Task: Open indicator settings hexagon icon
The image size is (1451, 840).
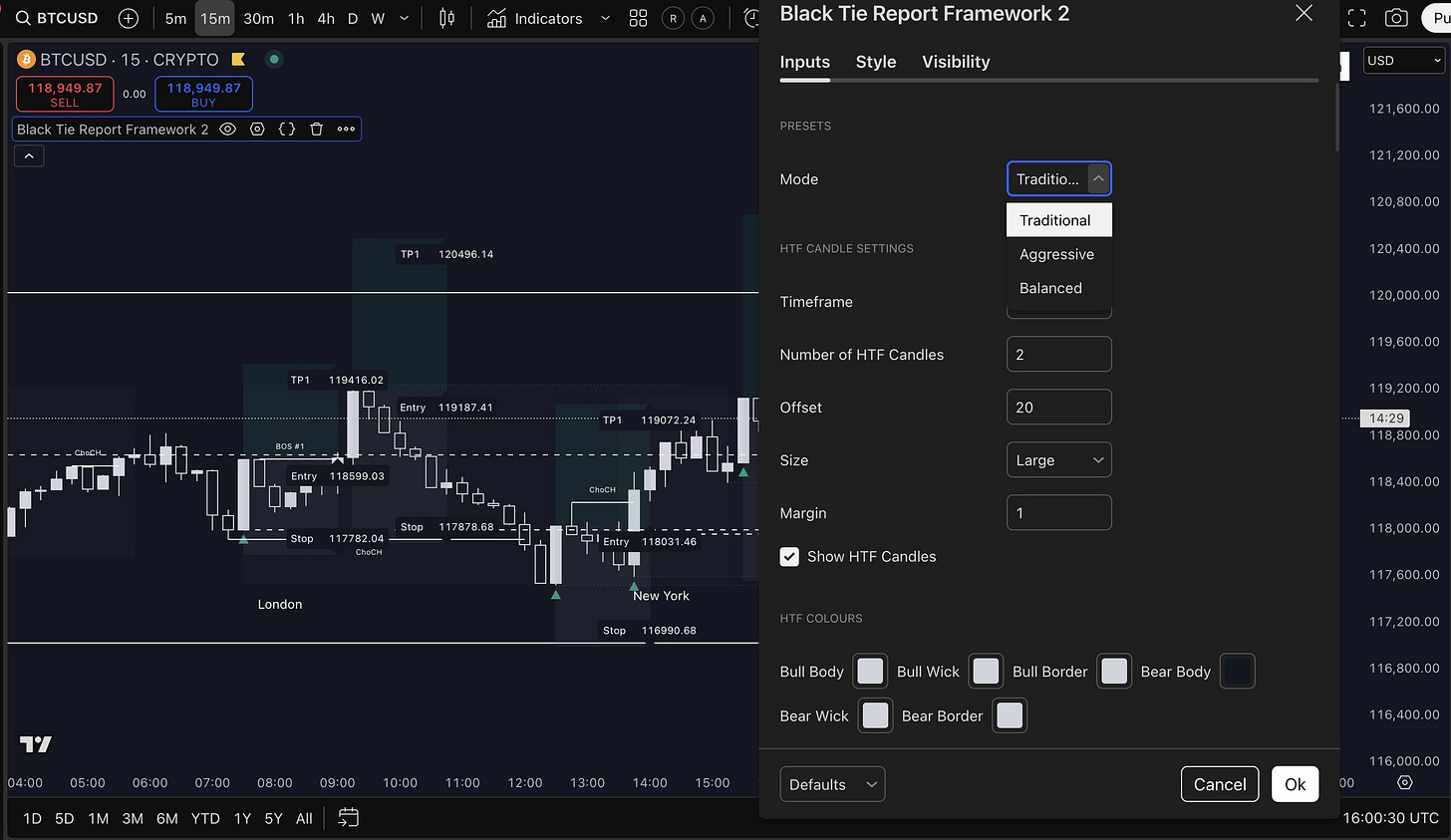Action: tap(257, 129)
